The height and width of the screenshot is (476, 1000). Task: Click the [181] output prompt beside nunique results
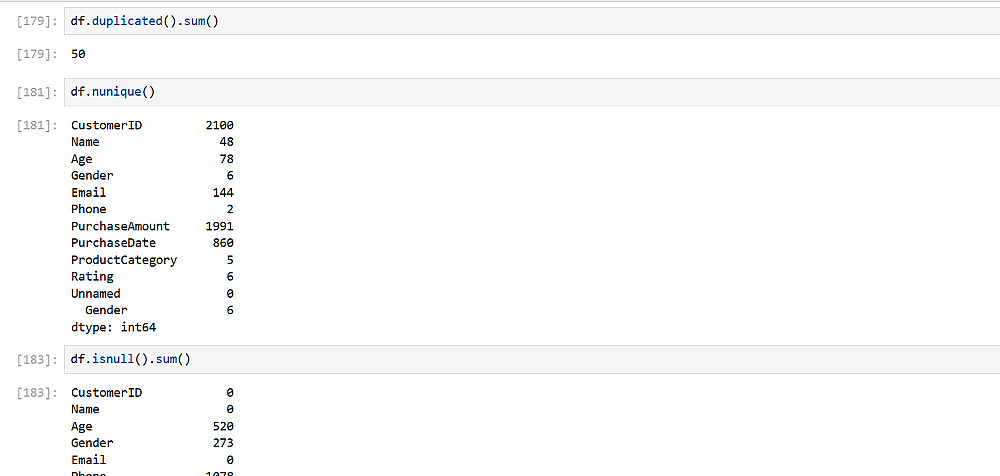point(38,126)
